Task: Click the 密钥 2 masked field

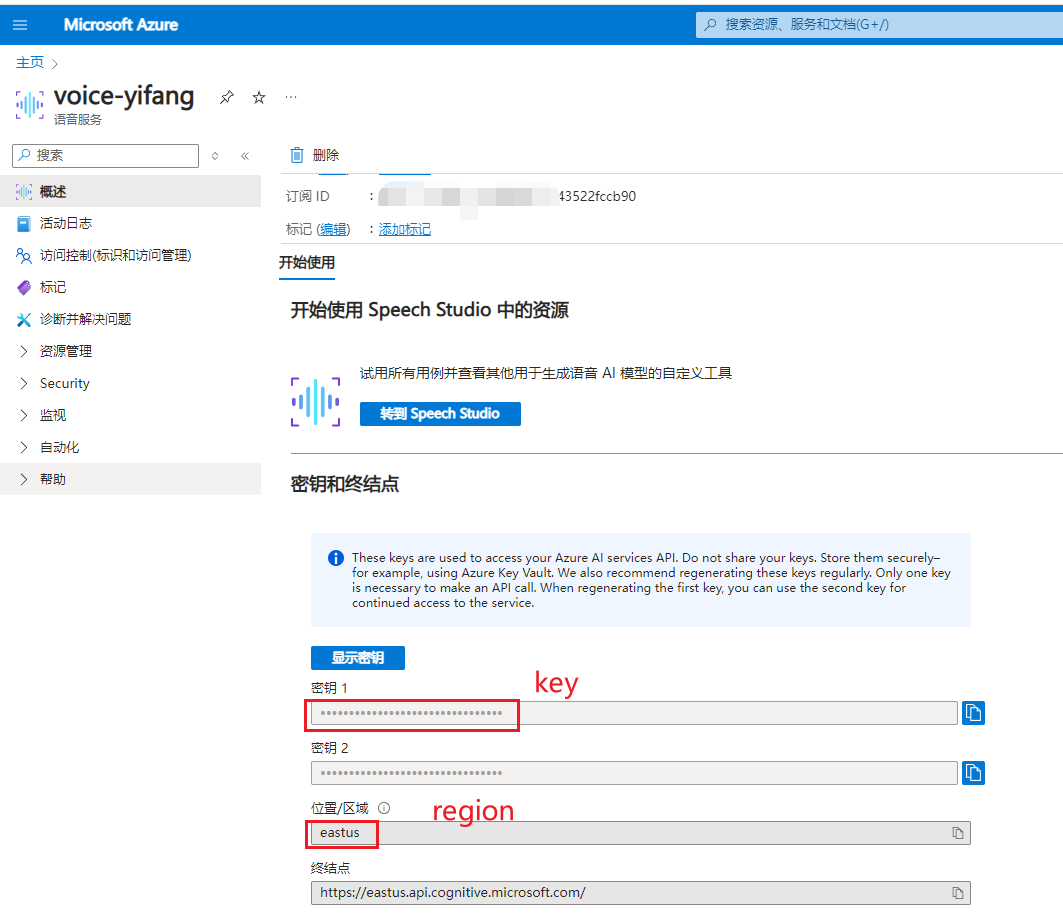Action: 634,773
